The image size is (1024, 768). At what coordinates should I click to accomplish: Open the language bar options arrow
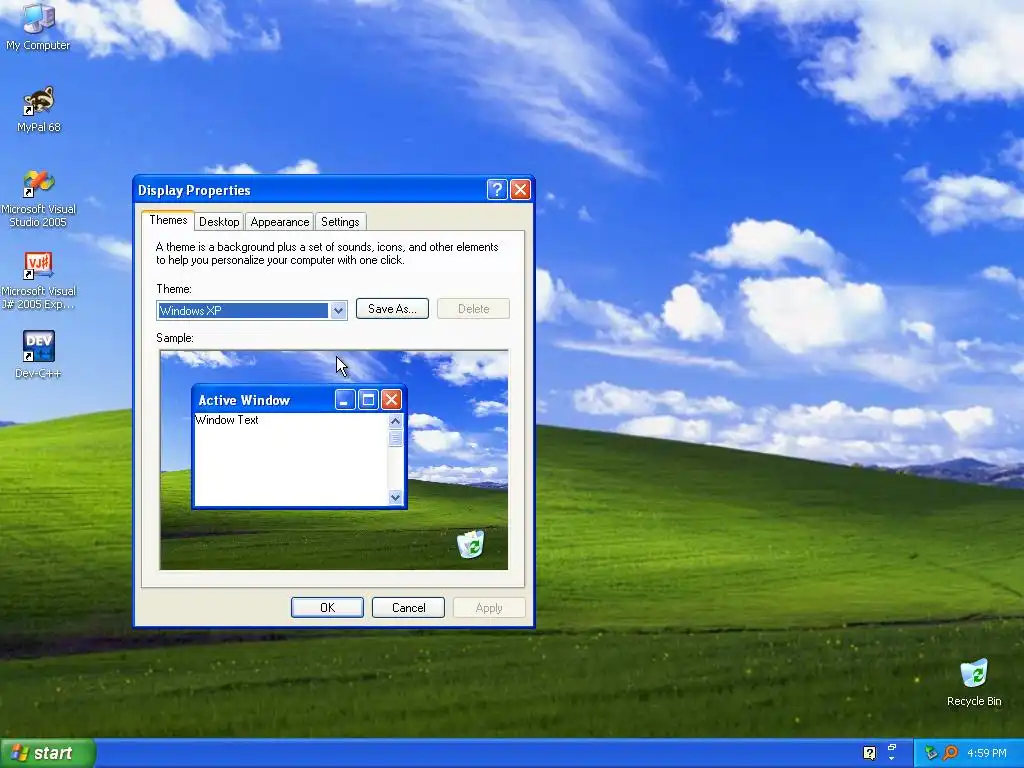pos(892,760)
